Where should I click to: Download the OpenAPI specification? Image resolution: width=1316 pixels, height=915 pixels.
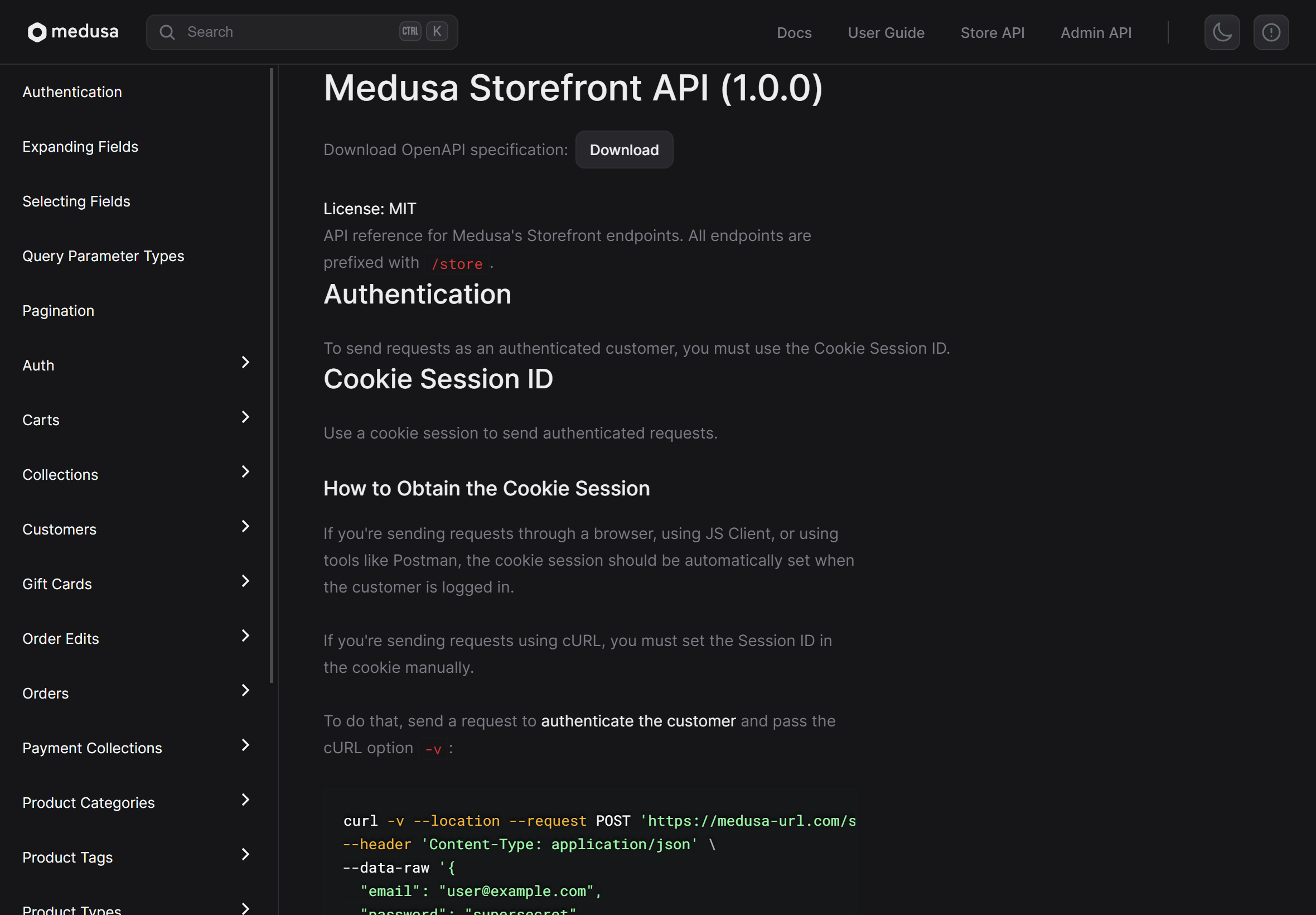pyautogui.click(x=623, y=150)
